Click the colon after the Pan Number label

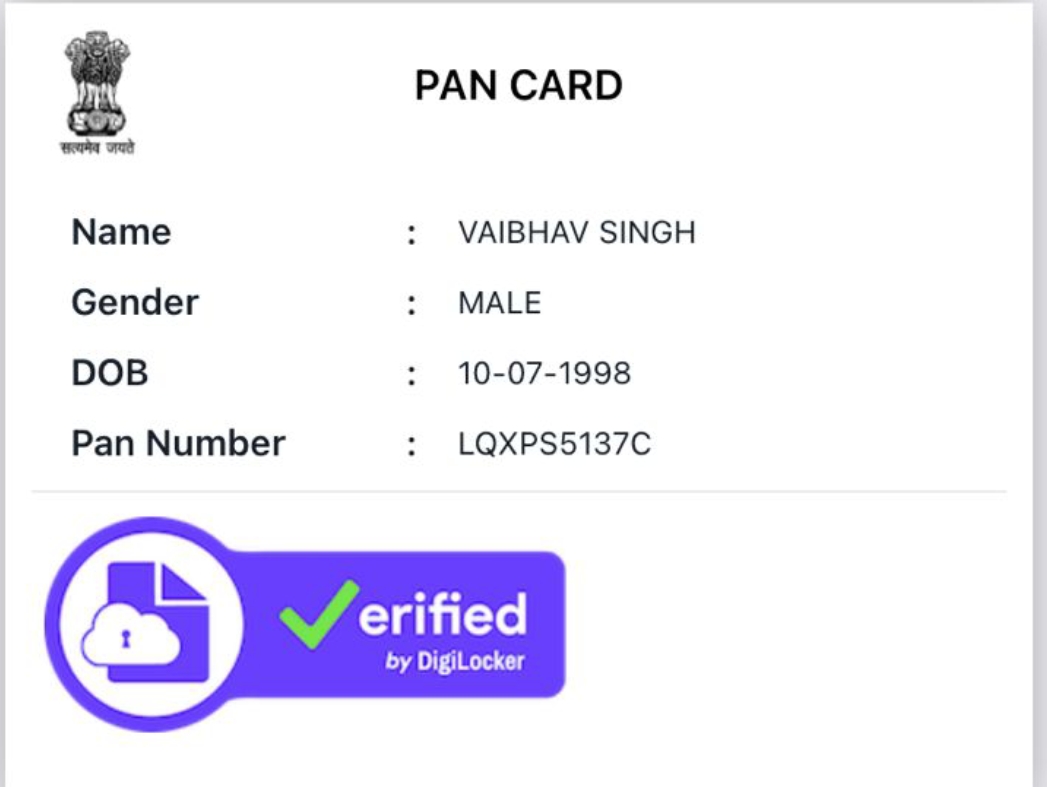point(410,446)
